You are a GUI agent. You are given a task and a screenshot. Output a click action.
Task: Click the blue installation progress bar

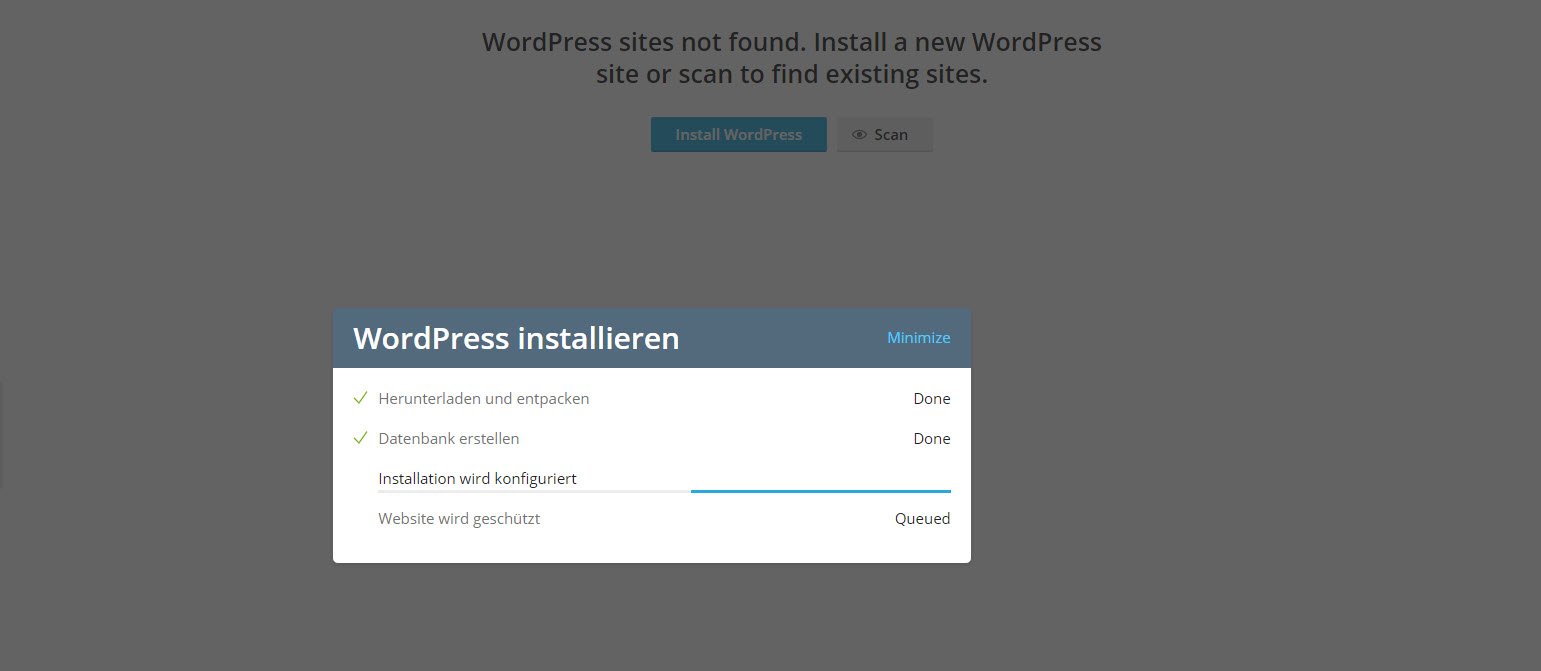tap(820, 492)
